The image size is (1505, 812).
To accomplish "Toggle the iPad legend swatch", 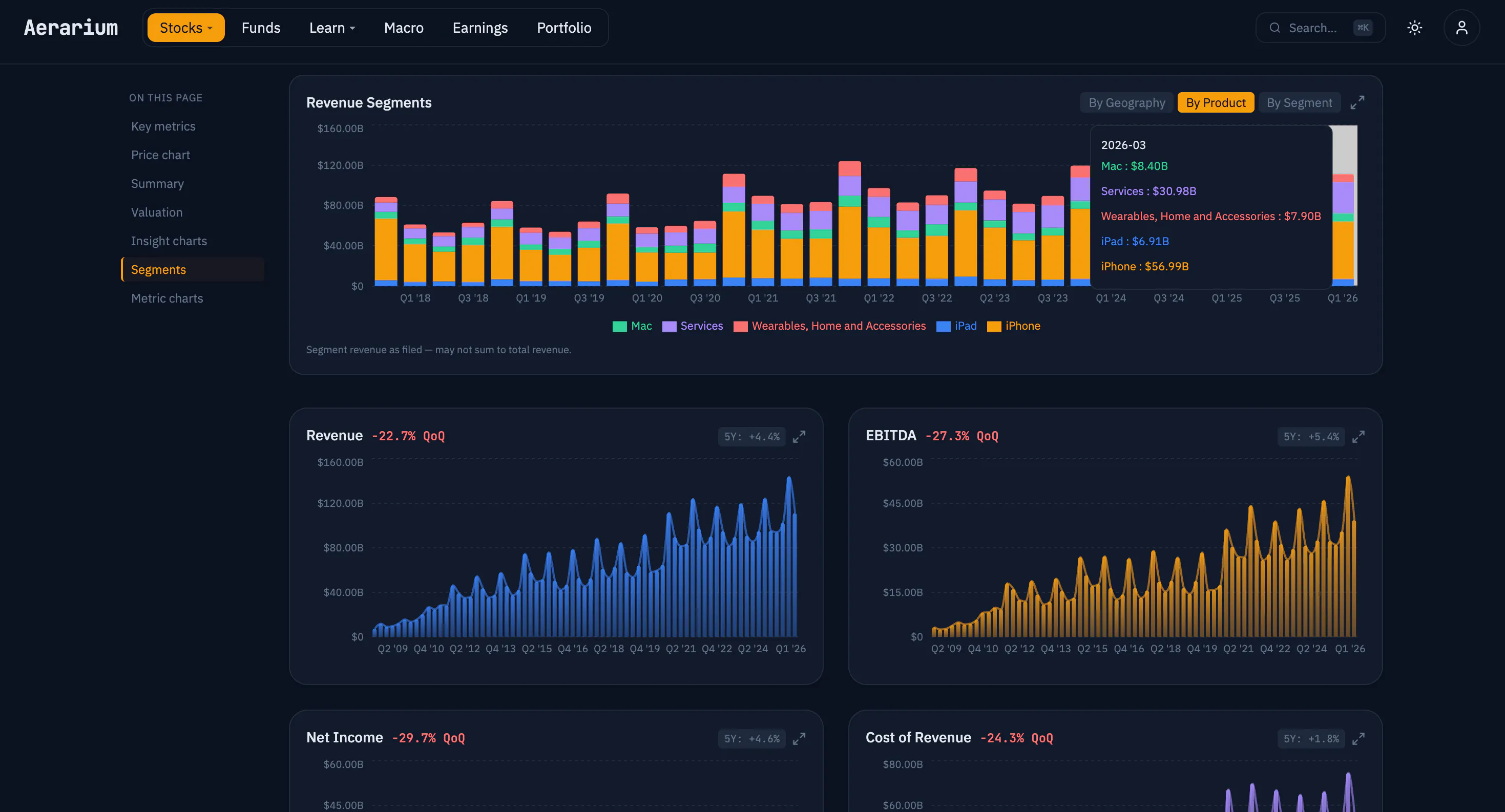I will click(x=943, y=326).
